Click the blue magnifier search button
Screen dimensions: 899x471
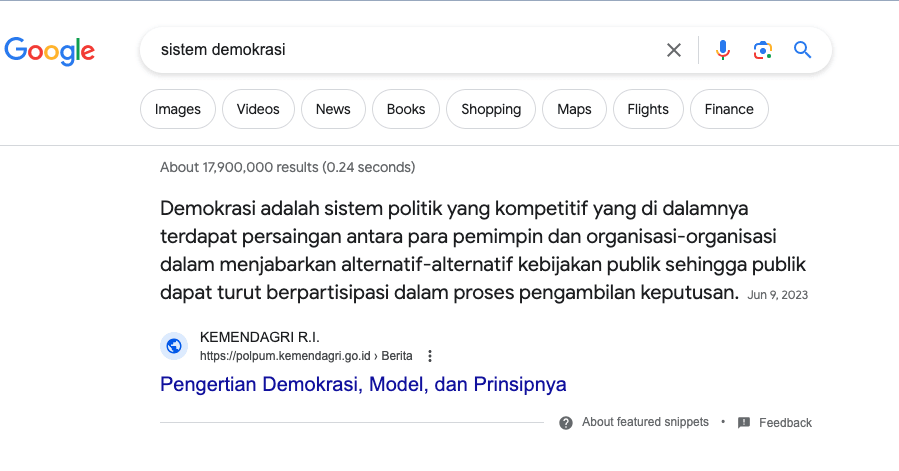tap(802, 50)
